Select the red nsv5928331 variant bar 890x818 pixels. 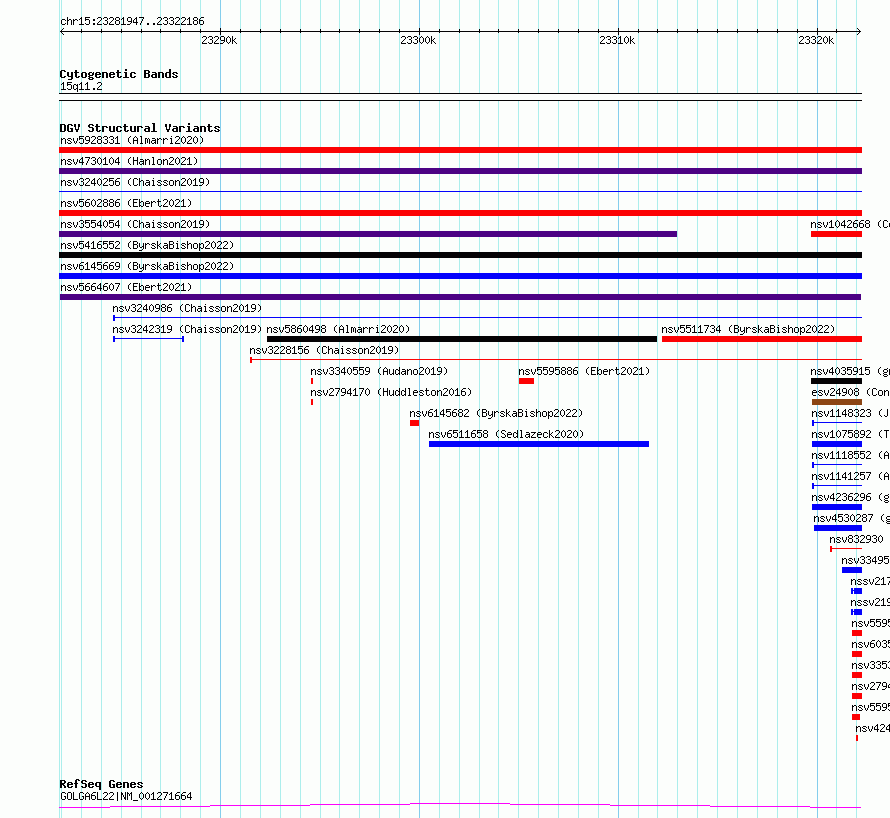pos(460,150)
